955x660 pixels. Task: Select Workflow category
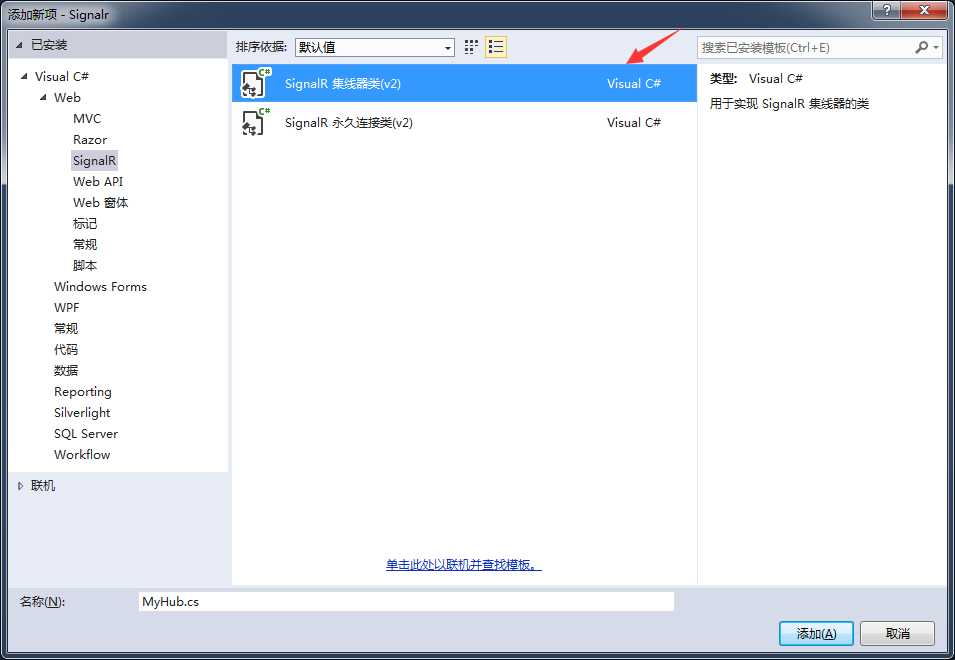82,455
